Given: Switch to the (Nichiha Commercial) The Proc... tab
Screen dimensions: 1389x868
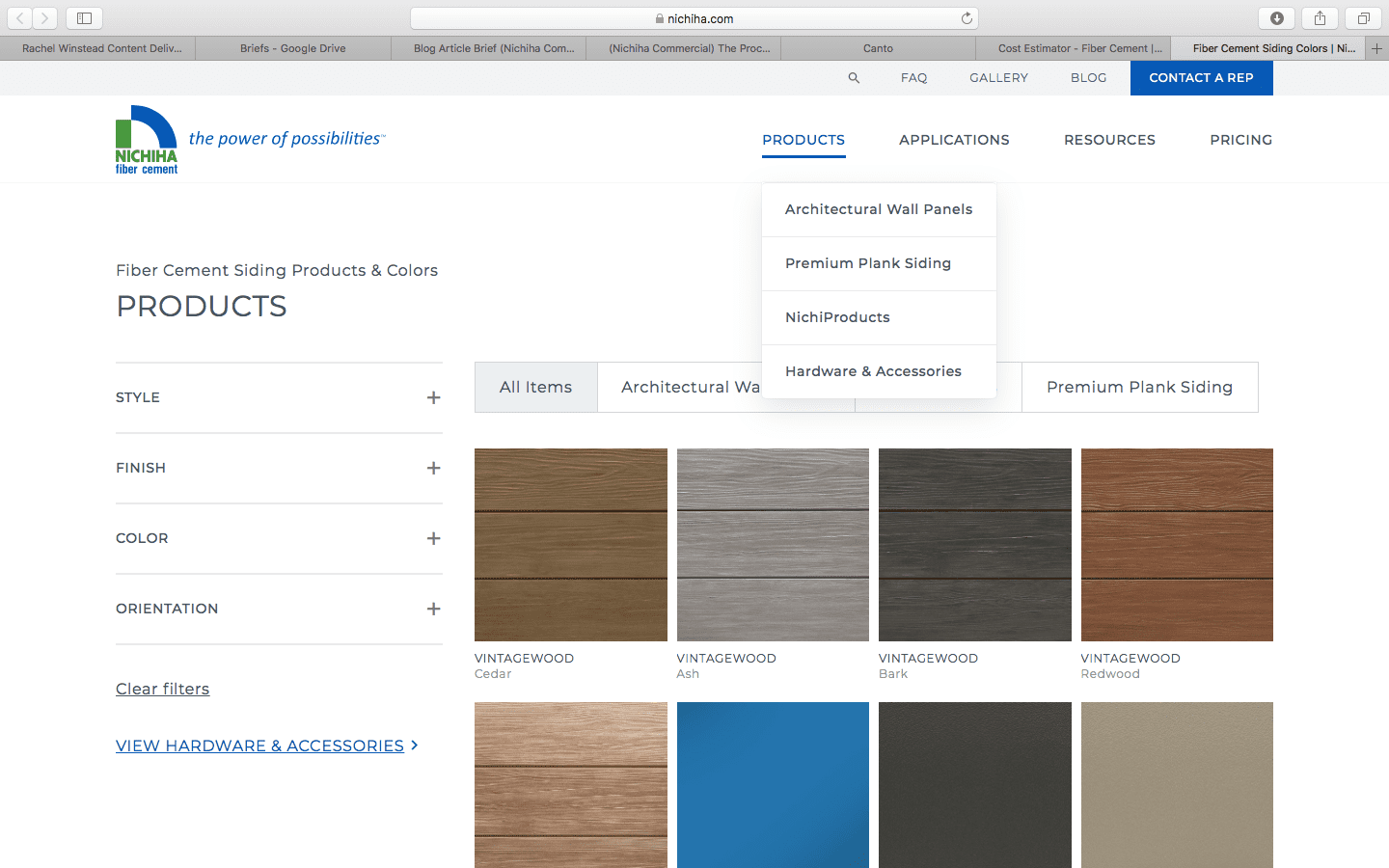Looking at the screenshot, I should pos(684,48).
